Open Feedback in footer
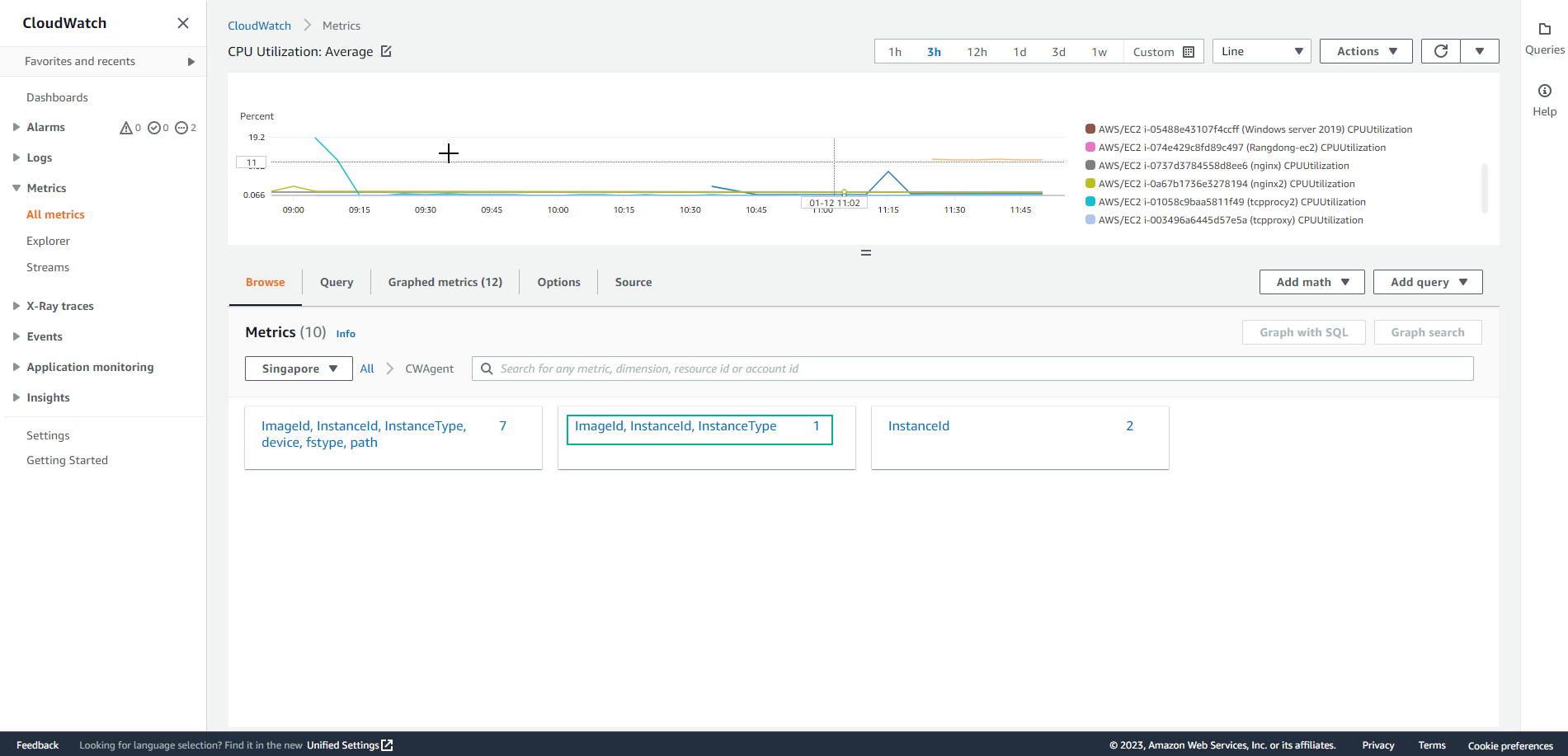Screen dimensions: 1568x756 click(37, 745)
